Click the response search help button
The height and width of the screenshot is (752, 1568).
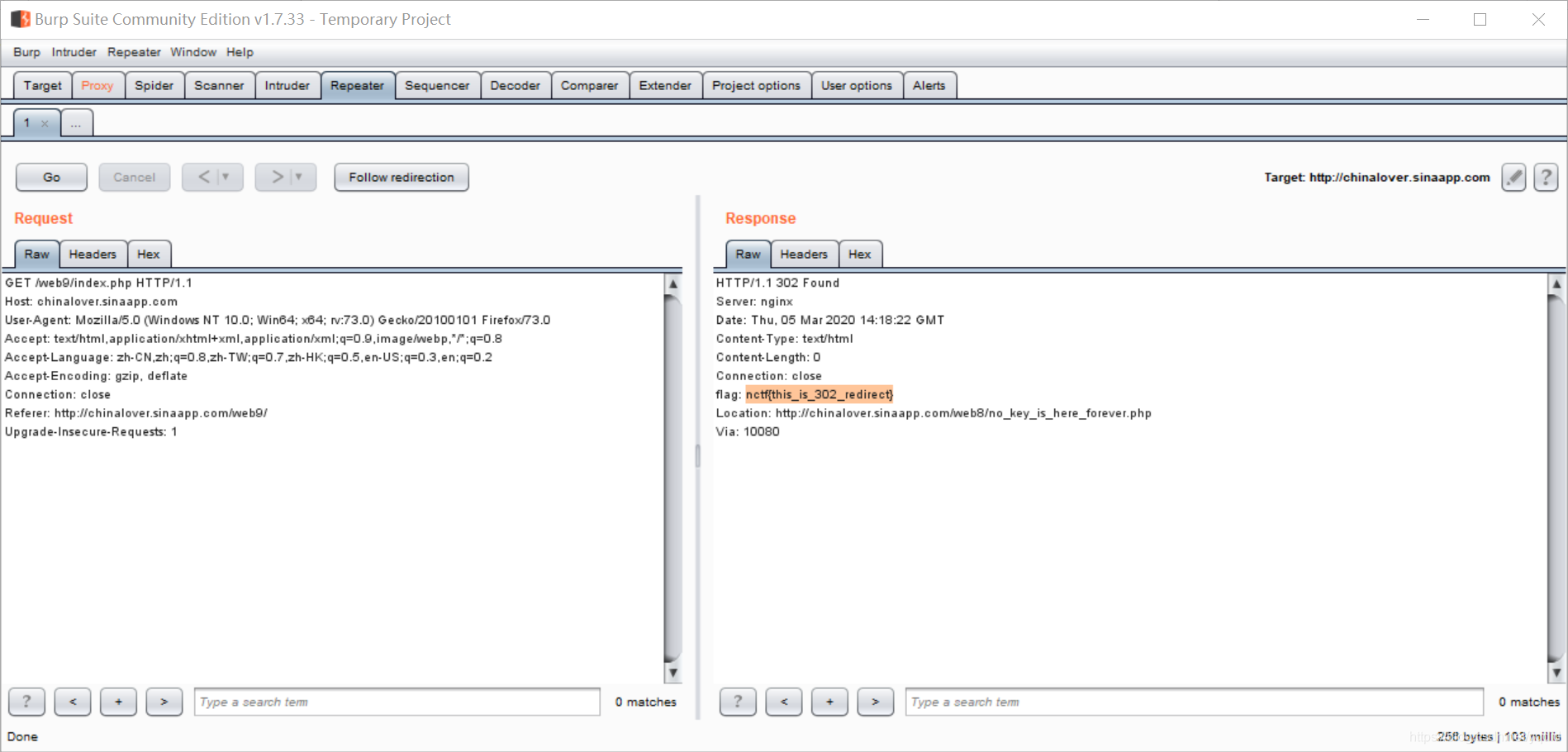[738, 702]
